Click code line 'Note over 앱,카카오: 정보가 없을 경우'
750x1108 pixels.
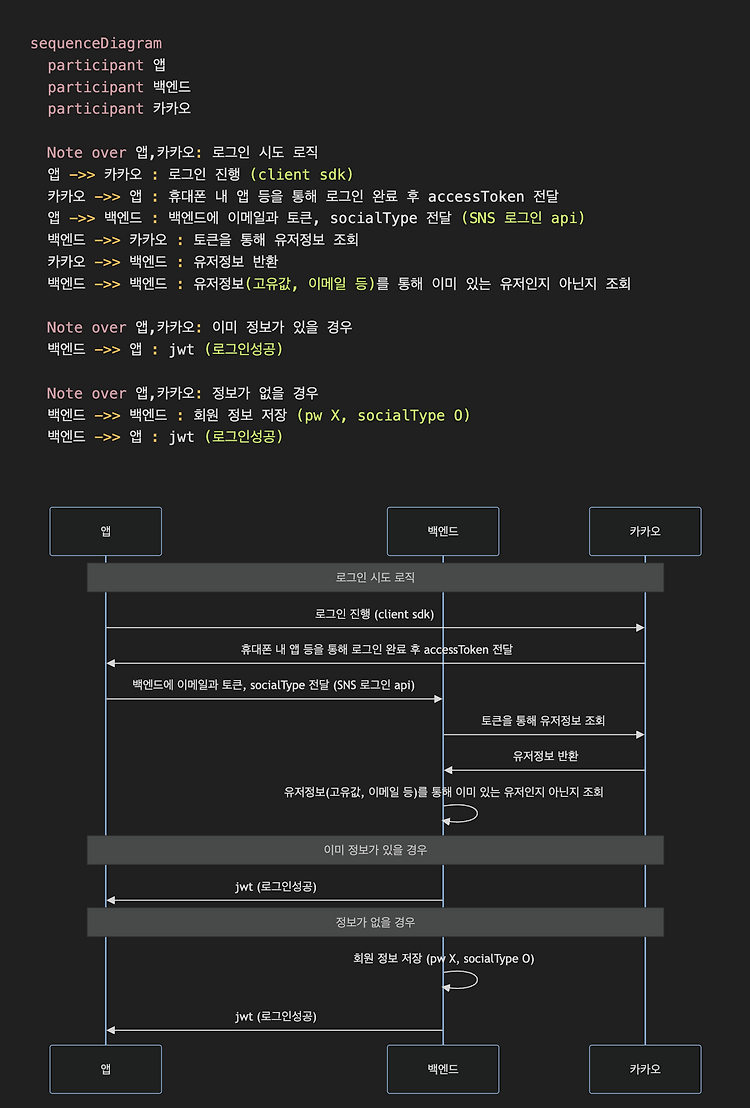(x=182, y=393)
